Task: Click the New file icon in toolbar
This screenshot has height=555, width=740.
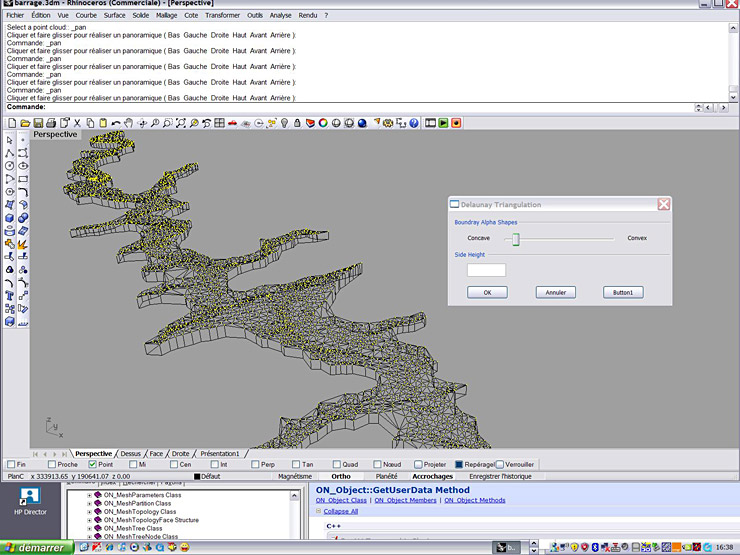Action: pyautogui.click(x=13, y=123)
